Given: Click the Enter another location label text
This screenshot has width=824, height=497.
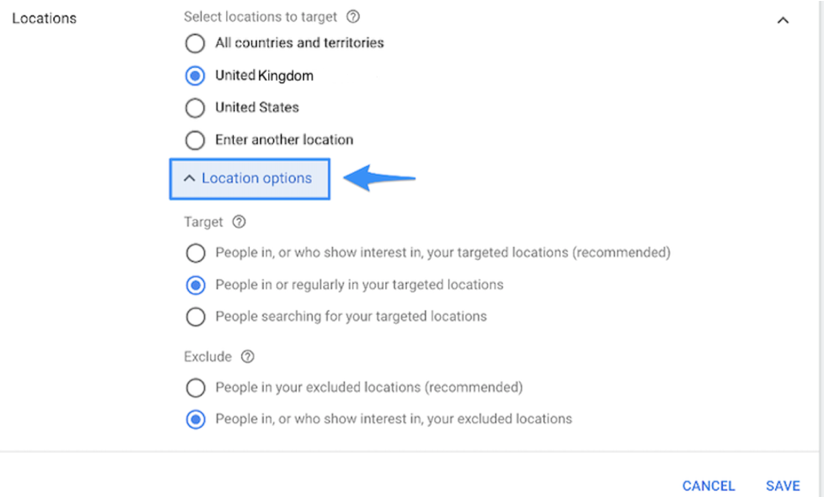Looking at the screenshot, I should 284,140.
